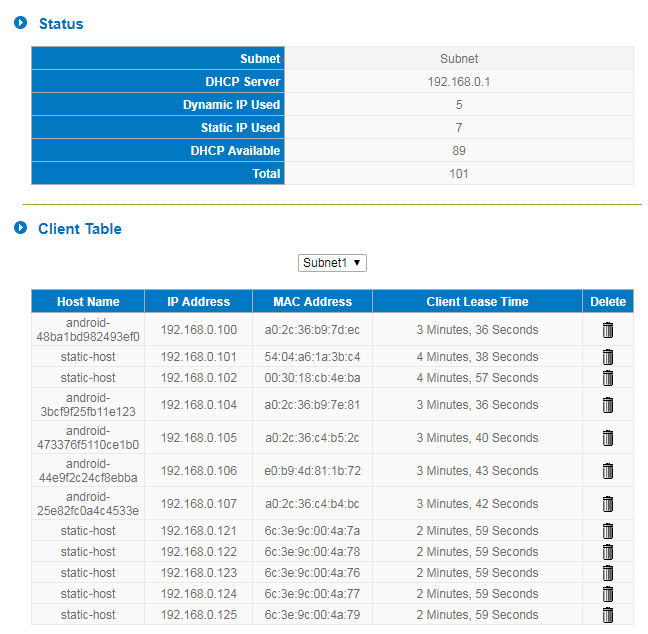Select the DHCP Server address 192.168.0.1
Screen dimensions: 648x634
click(459, 82)
